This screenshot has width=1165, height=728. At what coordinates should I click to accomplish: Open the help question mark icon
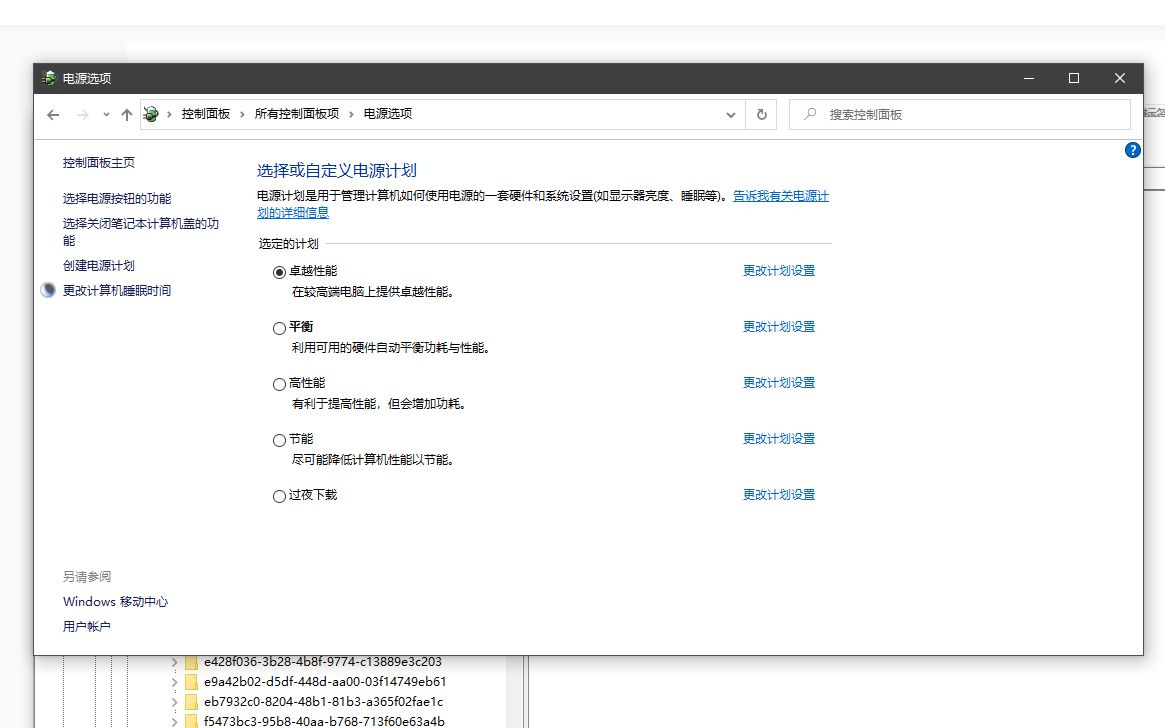click(1132, 150)
